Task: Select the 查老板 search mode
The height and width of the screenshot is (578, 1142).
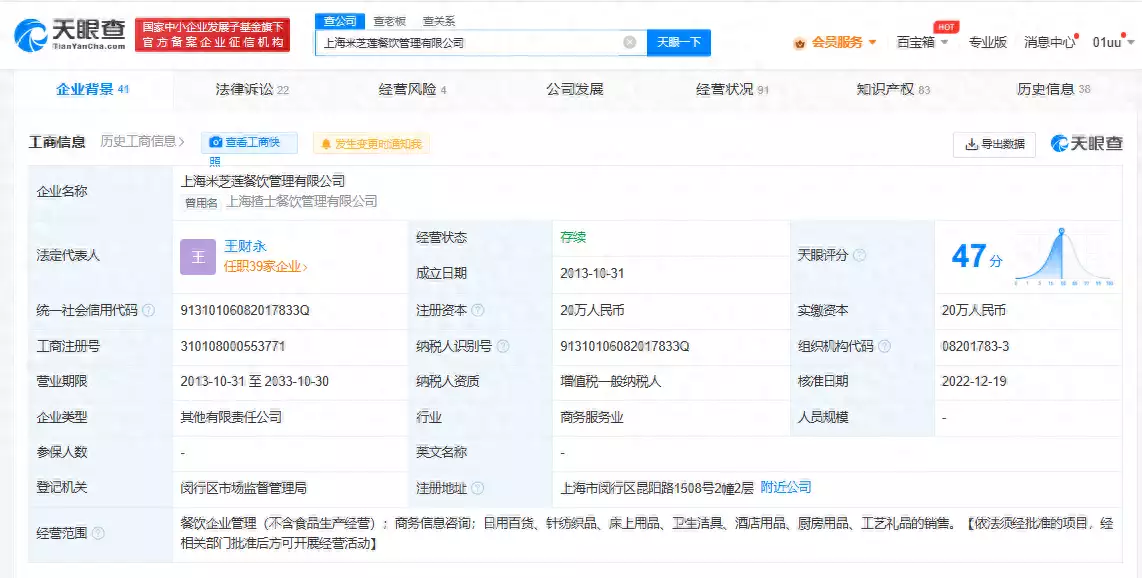Action: pos(389,20)
